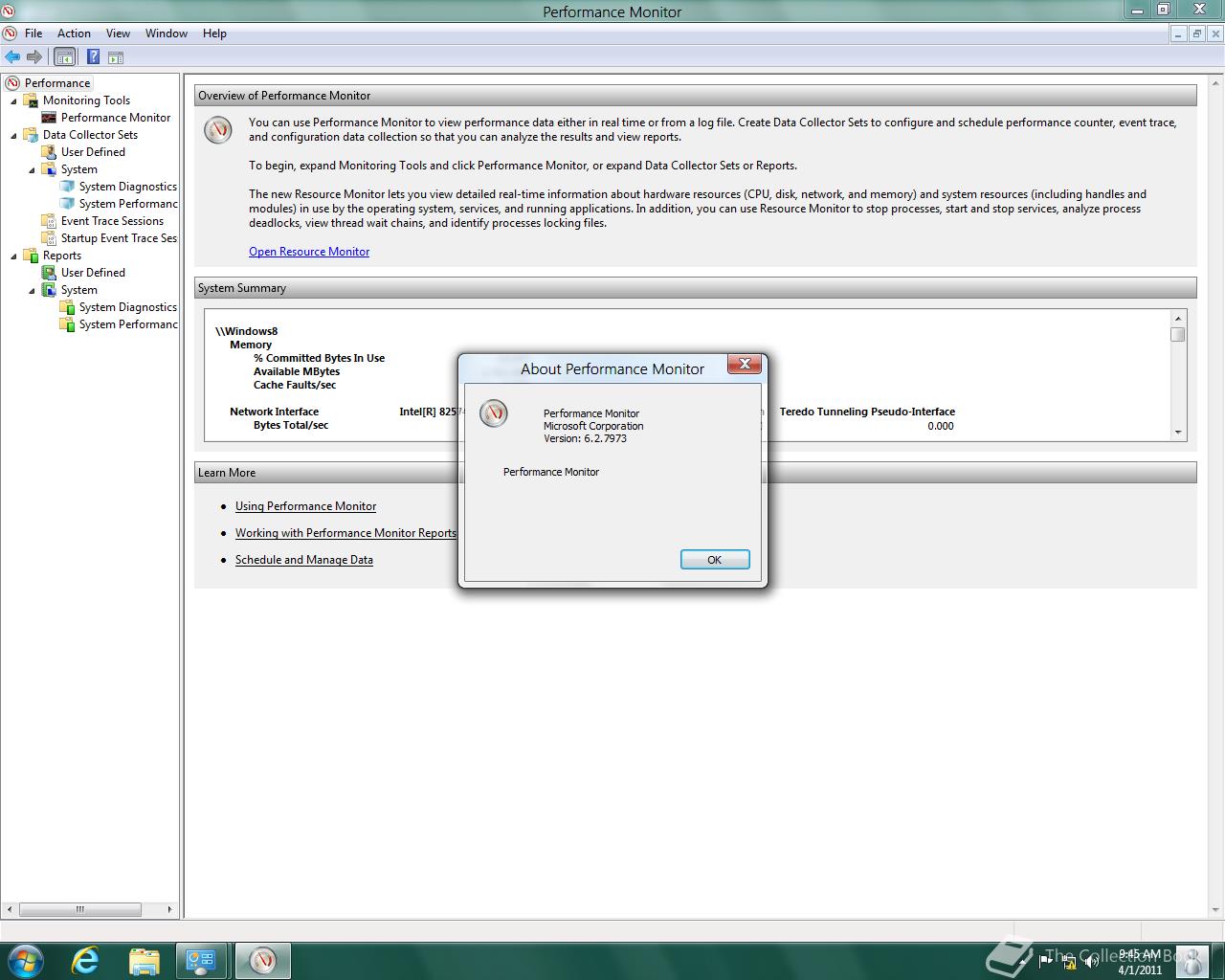Launch Internet Explorer from taskbar
Image resolution: width=1225 pixels, height=980 pixels.
coord(85,961)
